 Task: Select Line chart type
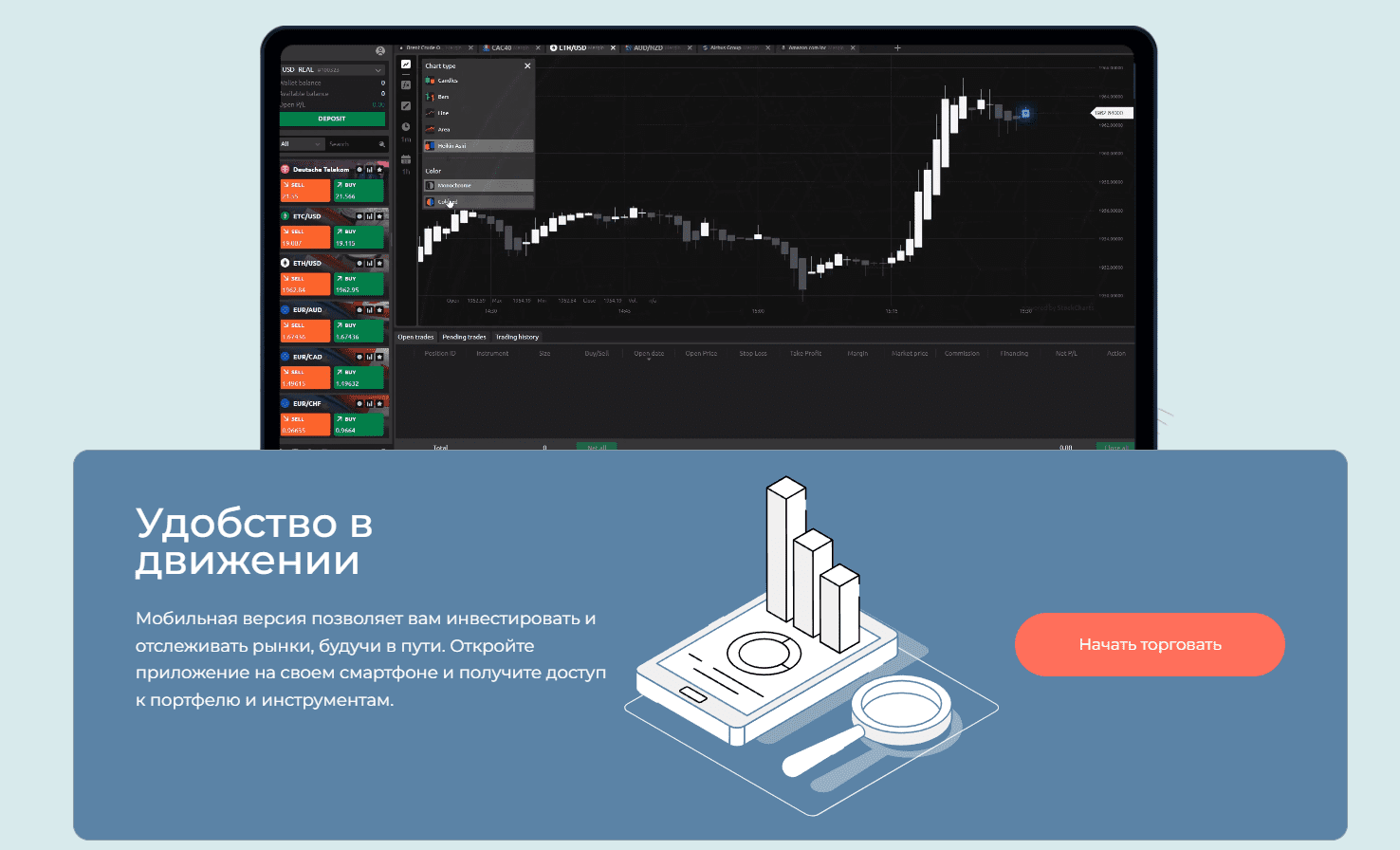pyautogui.click(x=478, y=113)
